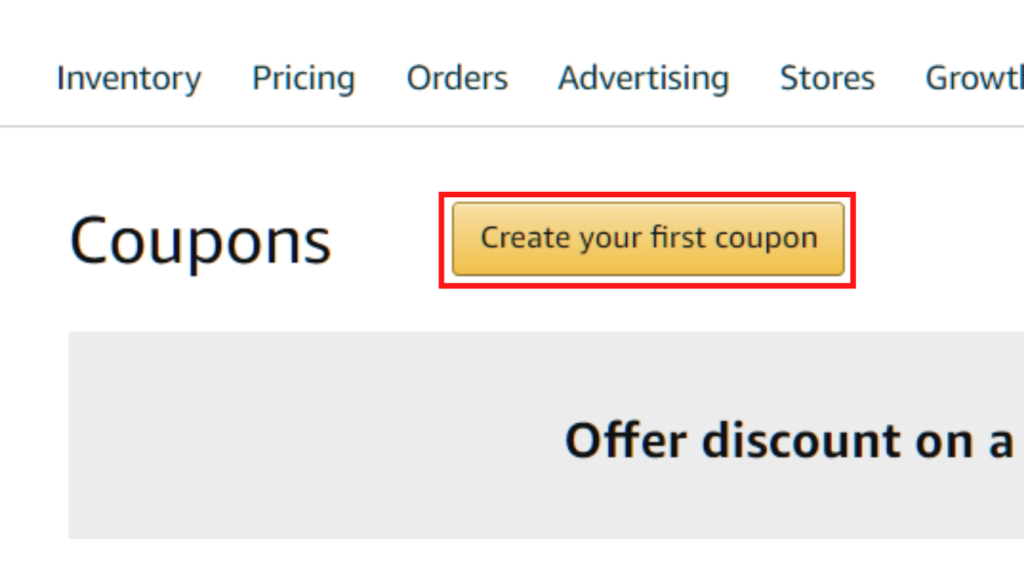Click the Create your first coupon button
Viewport: 1024px width, 577px height.
coord(648,239)
